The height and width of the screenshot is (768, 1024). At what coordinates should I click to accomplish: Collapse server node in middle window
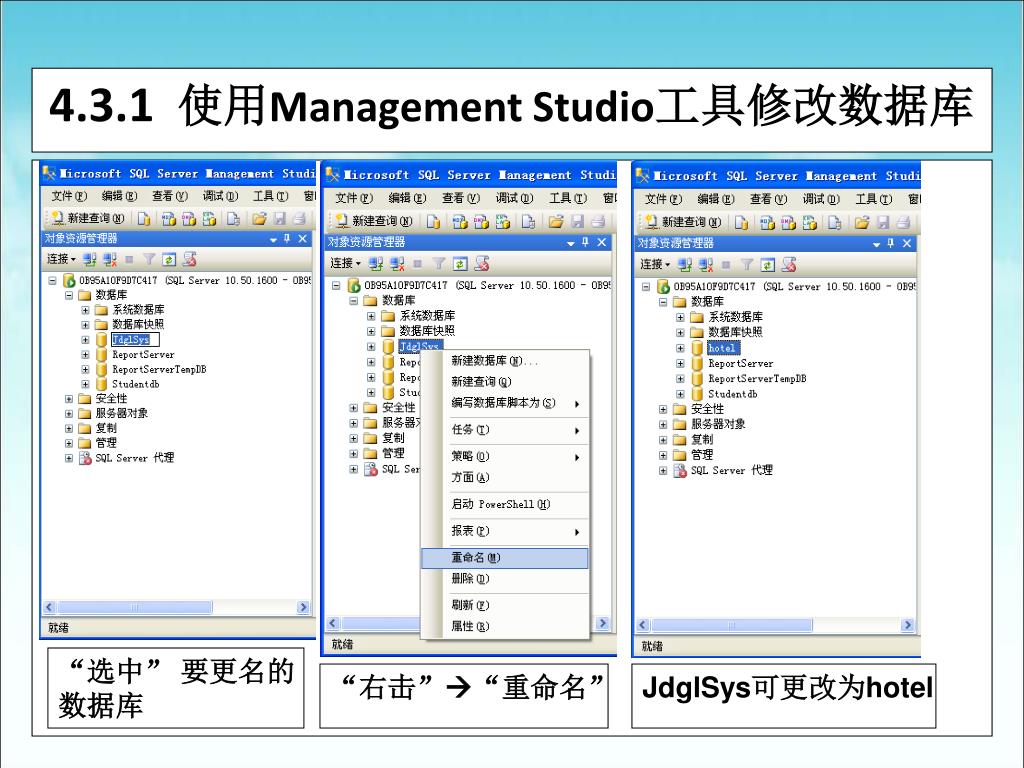pos(336,285)
